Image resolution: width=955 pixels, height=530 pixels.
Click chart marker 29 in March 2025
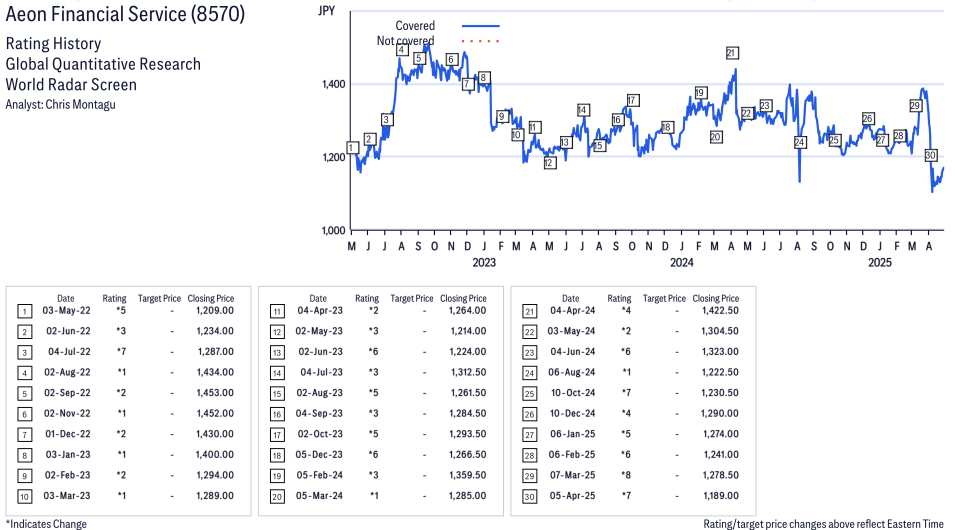click(915, 105)
